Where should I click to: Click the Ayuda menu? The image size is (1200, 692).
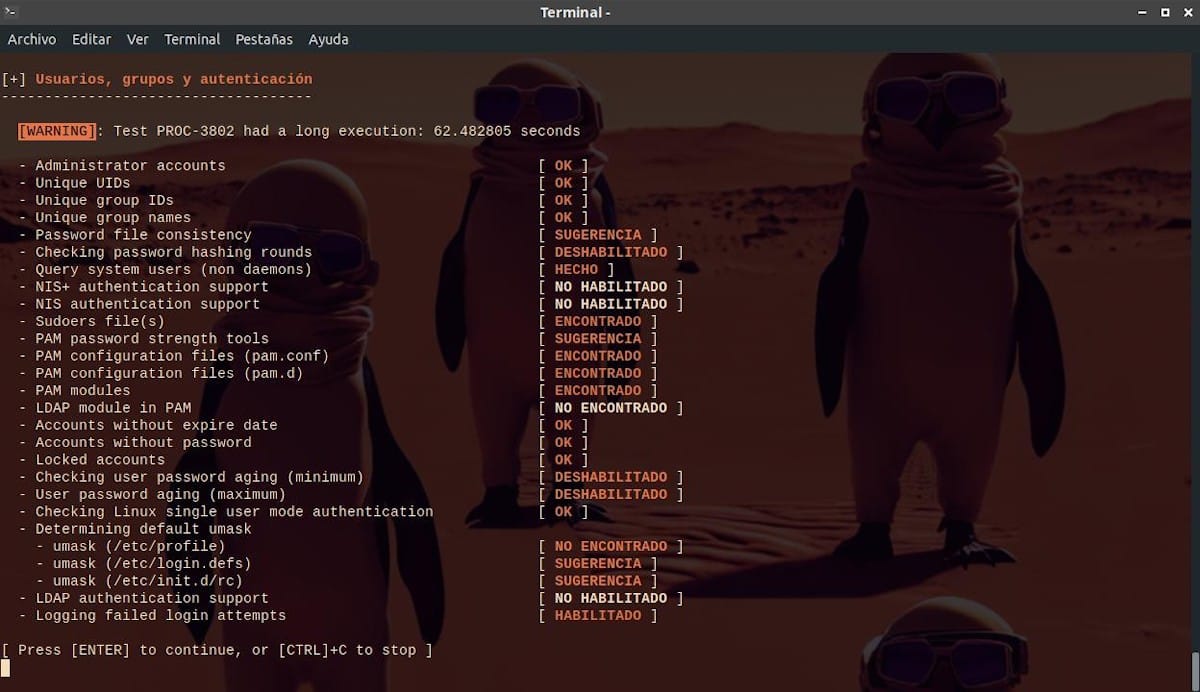(x=328, y=39)
